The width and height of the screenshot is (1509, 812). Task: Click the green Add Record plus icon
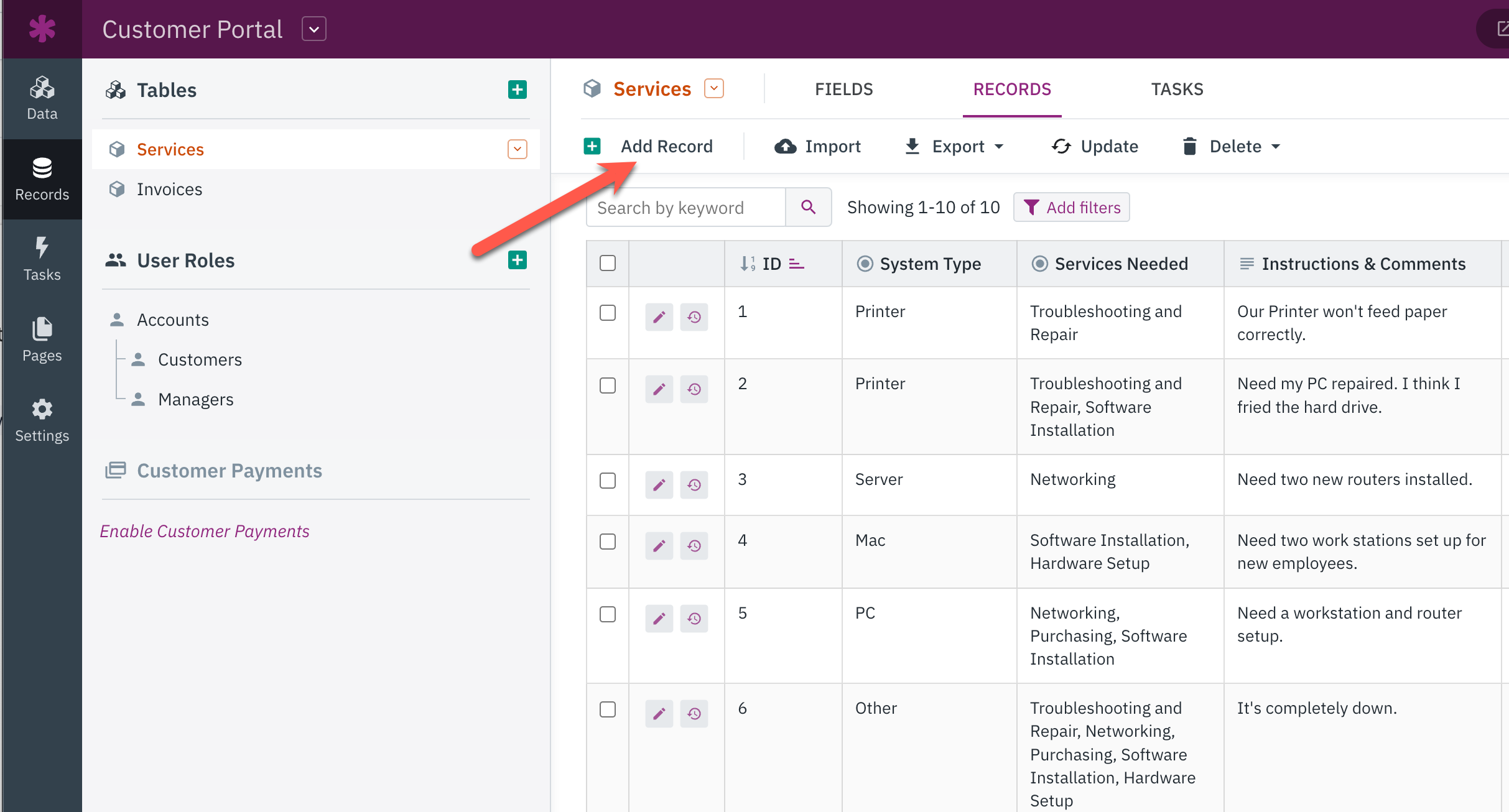[x=592, y=146]
